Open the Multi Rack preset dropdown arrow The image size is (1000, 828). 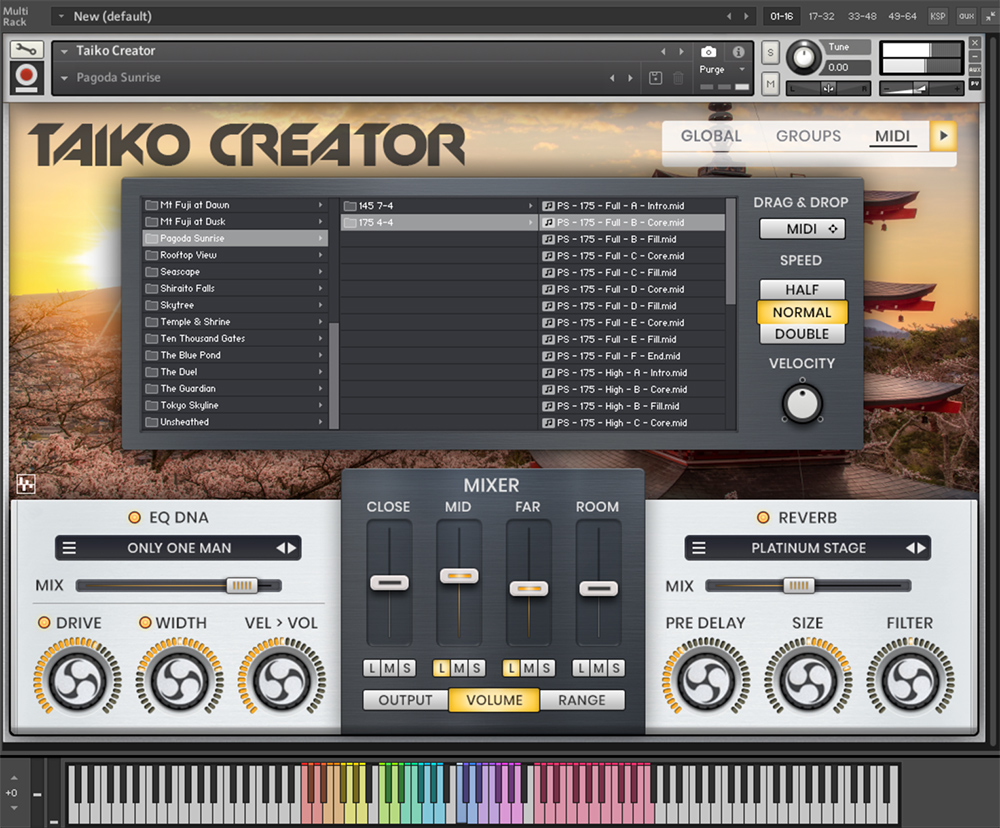(x=61, y=16)
